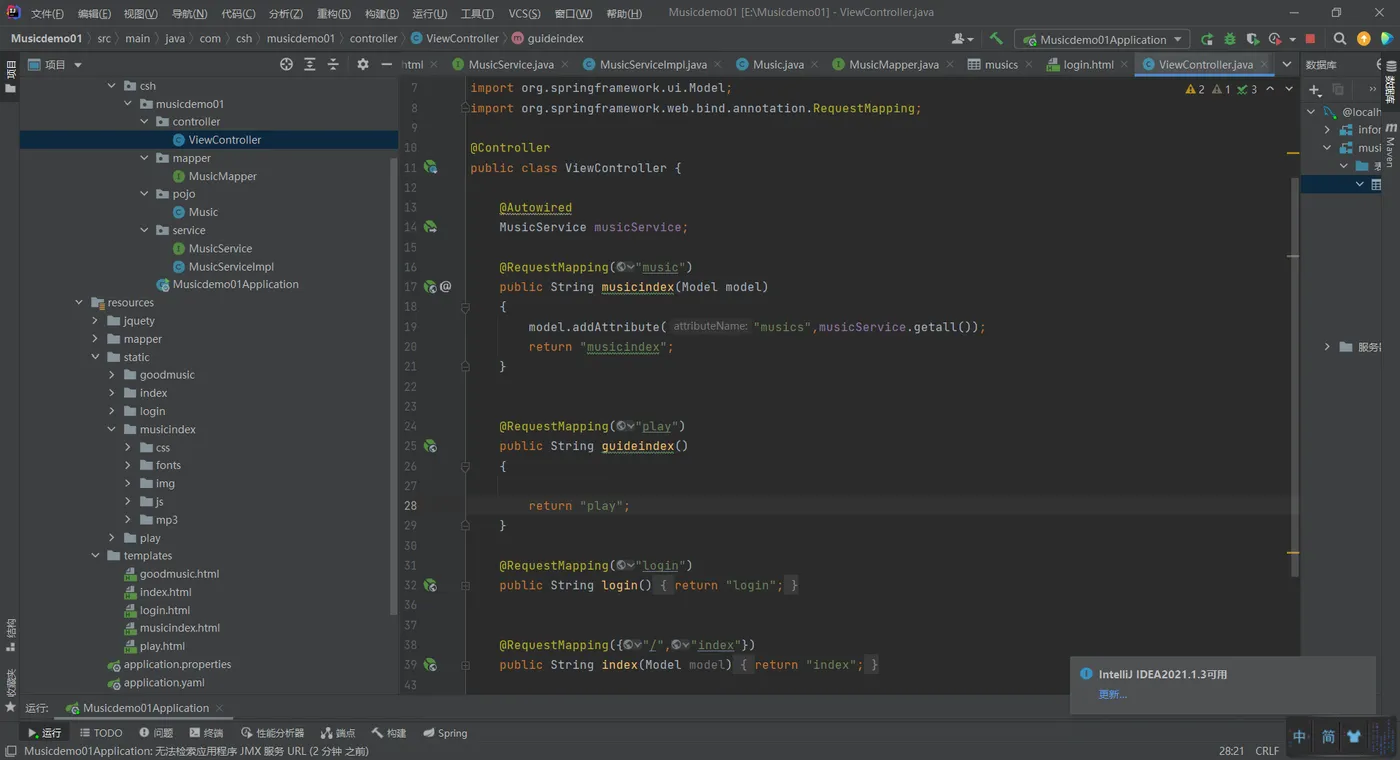Viewport: 1400px width, 760px height.
Task: Click the gutter icon beside index on line 39
Action: point(430,665)
